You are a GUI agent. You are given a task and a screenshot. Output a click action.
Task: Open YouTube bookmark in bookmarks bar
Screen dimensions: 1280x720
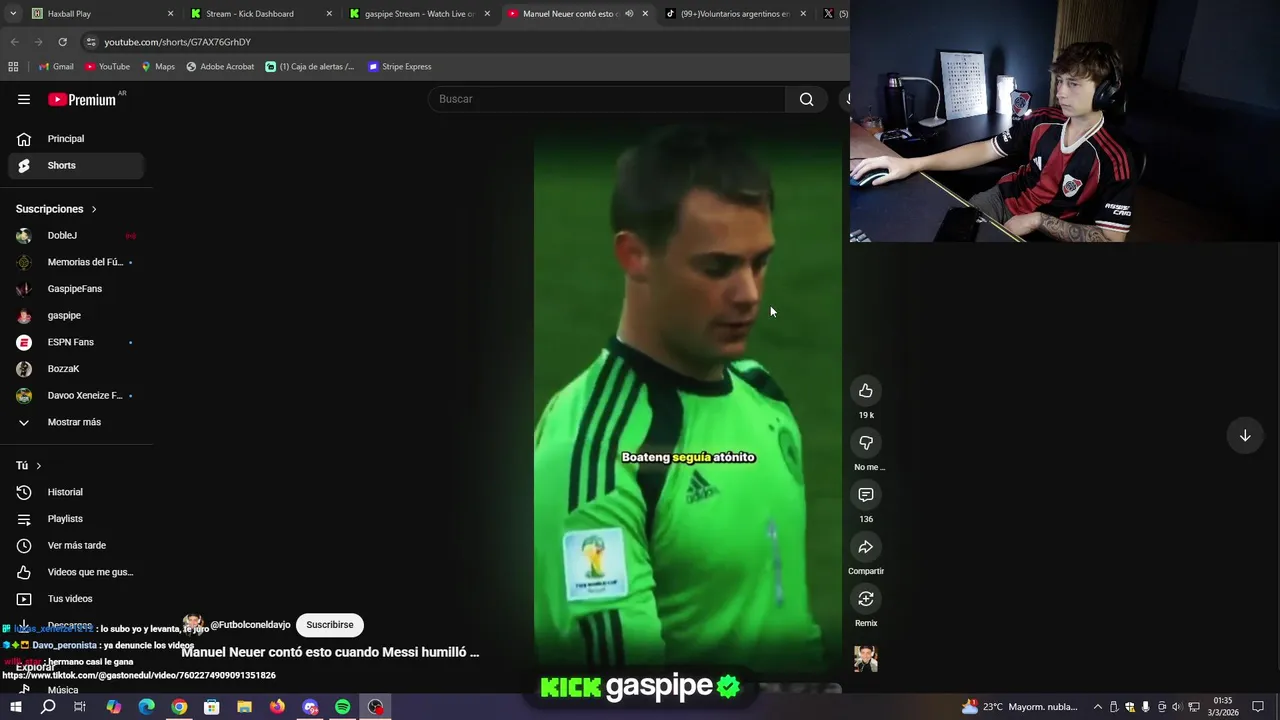(107, 67)
